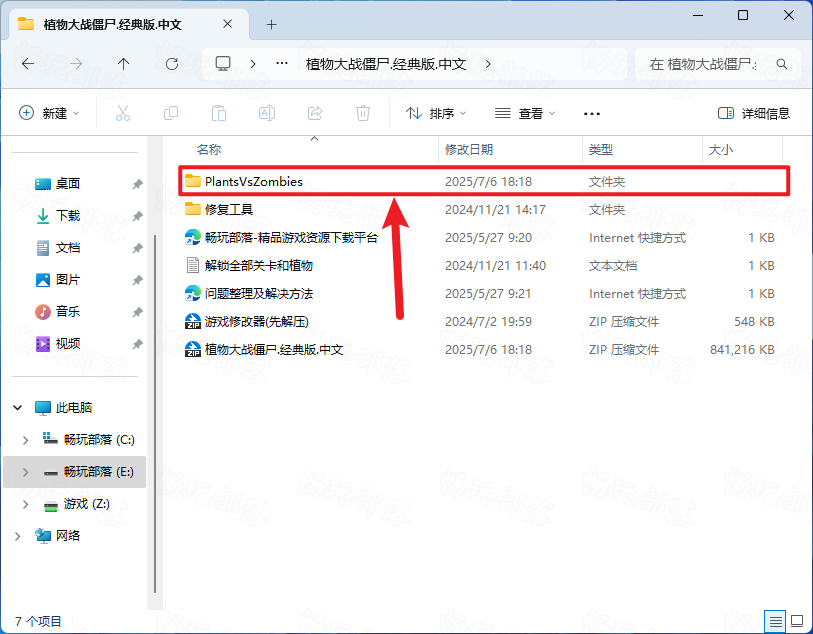The width and height of the screenshot is (813, 634).
Task: Unpin 图片 using its pin icon
Action: tap(137, 280)
